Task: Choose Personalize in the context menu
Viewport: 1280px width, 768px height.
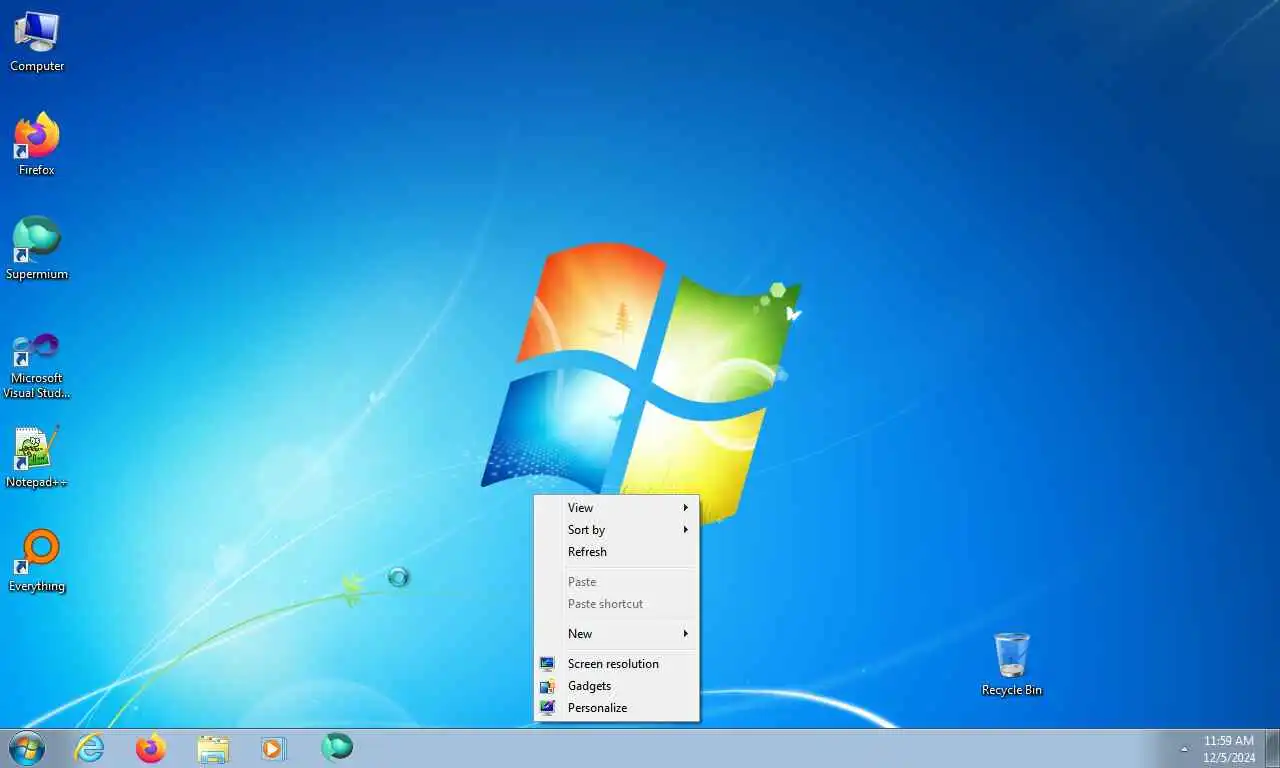Action: click(616, 708)
